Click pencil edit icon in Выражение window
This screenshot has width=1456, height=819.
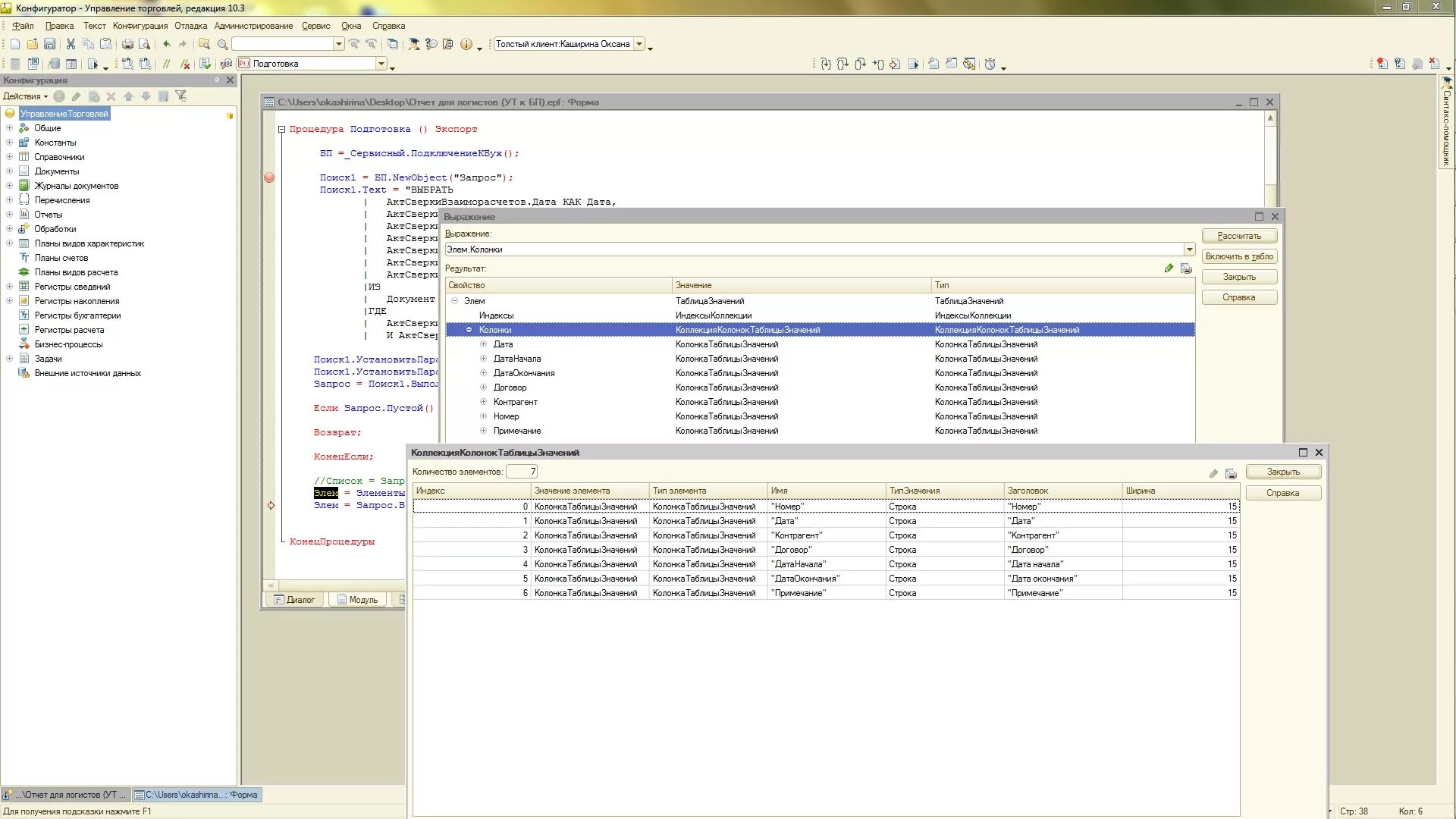pyautogui.click(x=1169, y=268)
